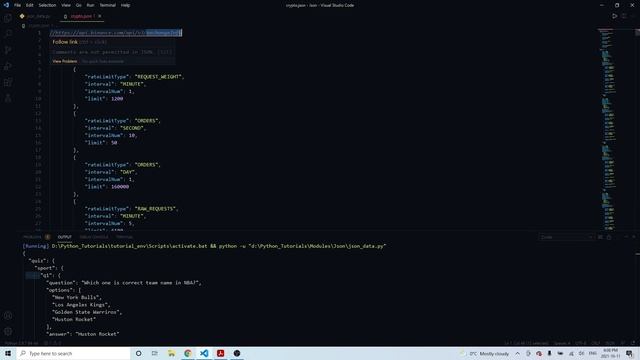Open the Search view in activity bar

8,34
